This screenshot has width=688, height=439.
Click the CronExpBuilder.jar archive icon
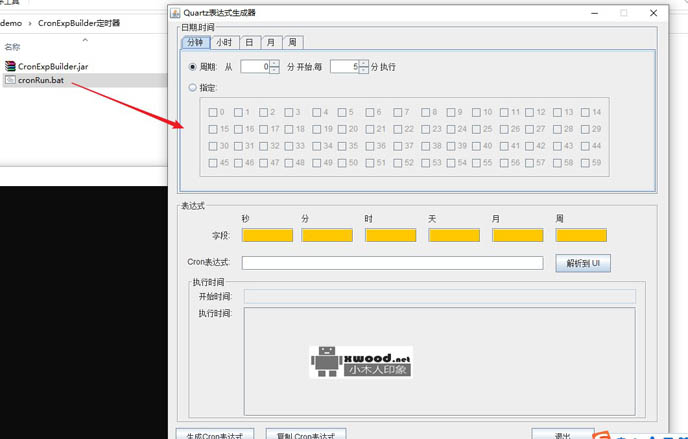coord(11,66)
